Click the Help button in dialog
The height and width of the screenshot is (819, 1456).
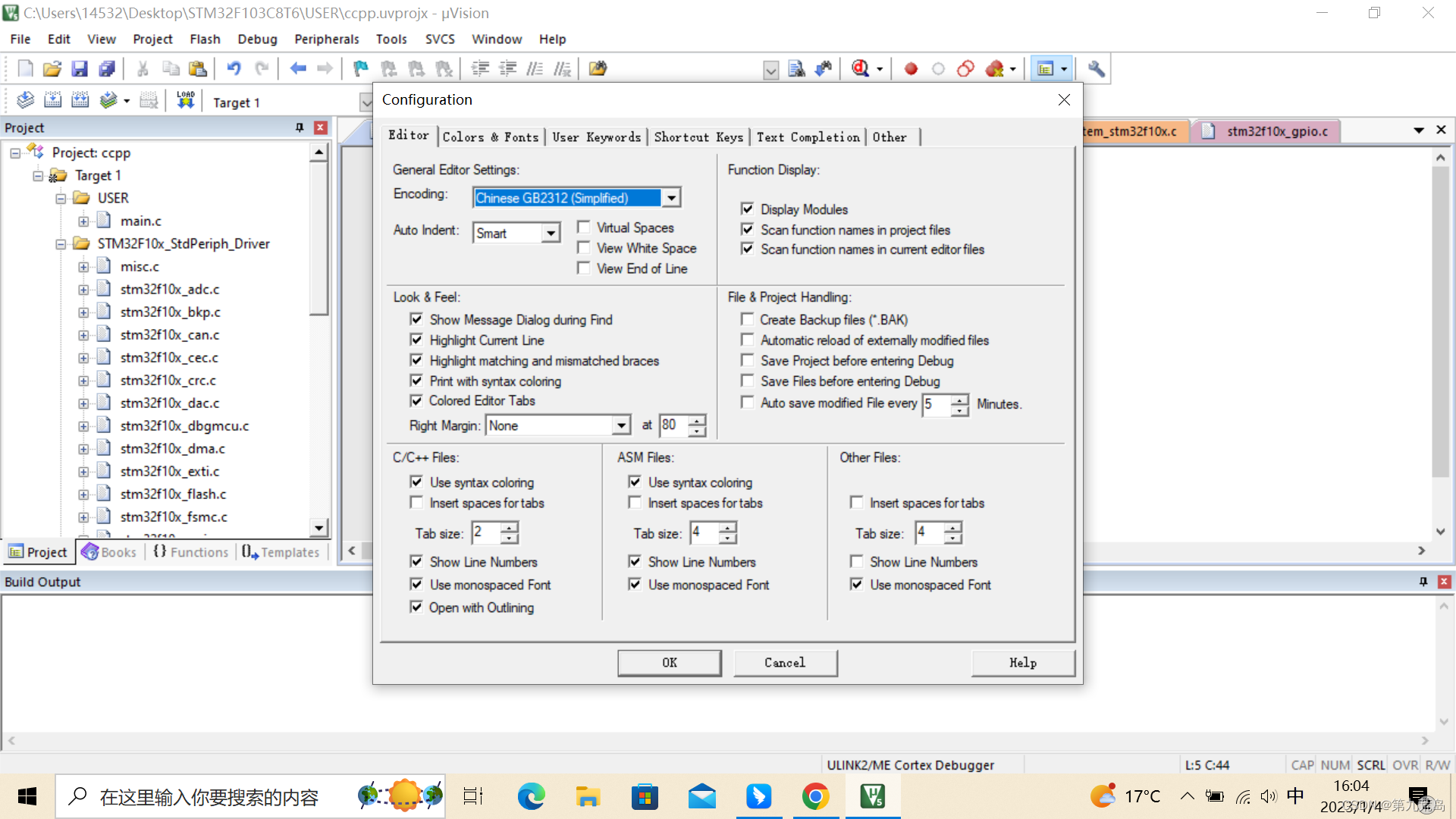click(x=1023, y=663)
